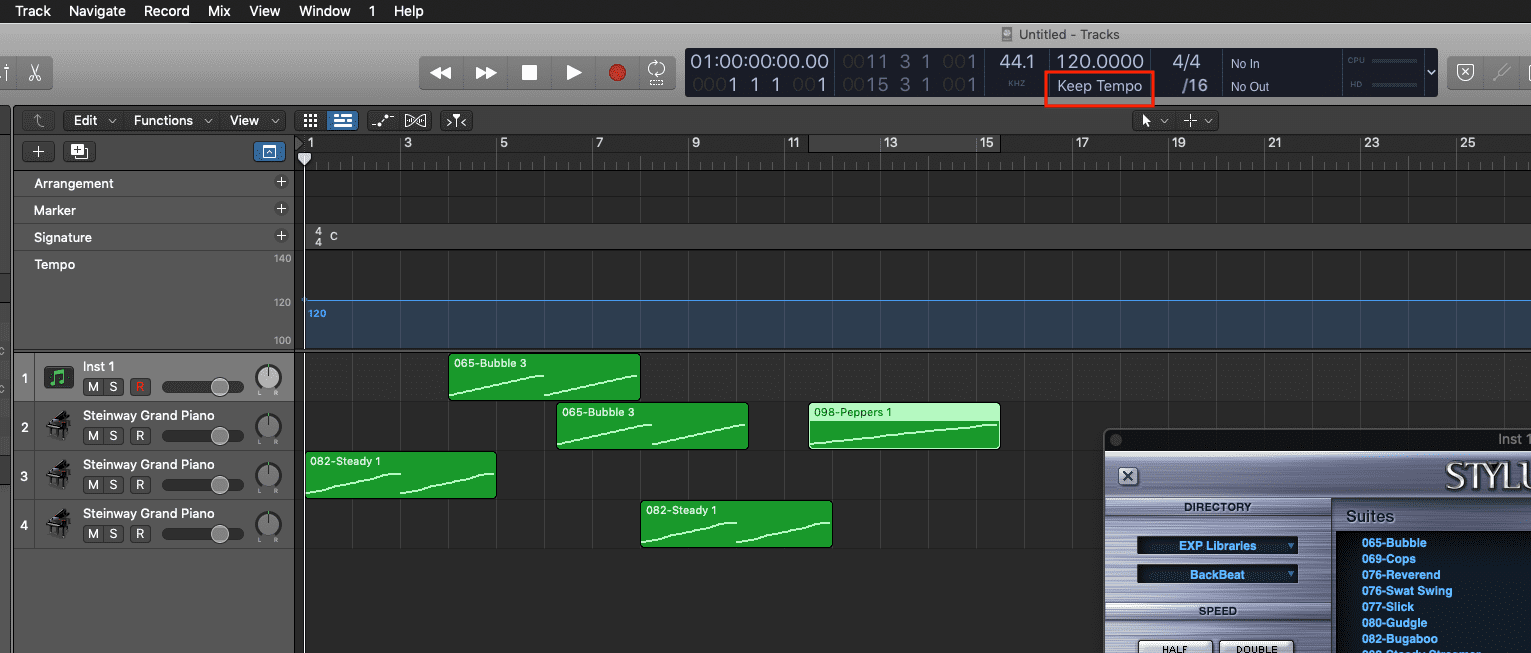This screenshot has height=653, width=1531.
Task: Mute the Inst 1 track
Action: 93,387
